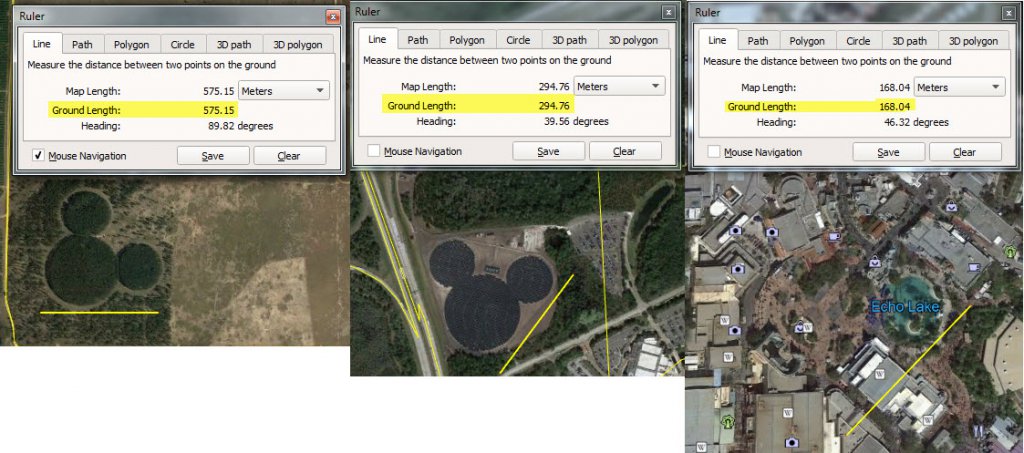Viewport: 1024px width, 453px height.
Task: Switch to Polygon tab in the 575.15 Ruler dialog
Action: 131,45
